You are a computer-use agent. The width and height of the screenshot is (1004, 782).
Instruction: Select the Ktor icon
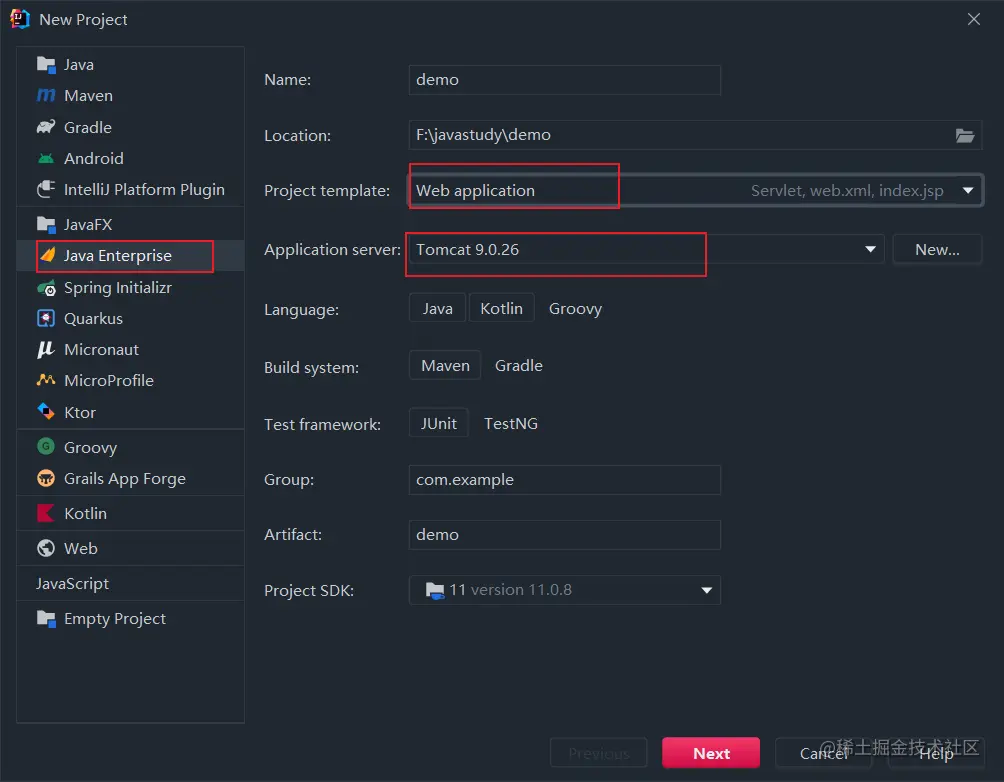point(46,411)
